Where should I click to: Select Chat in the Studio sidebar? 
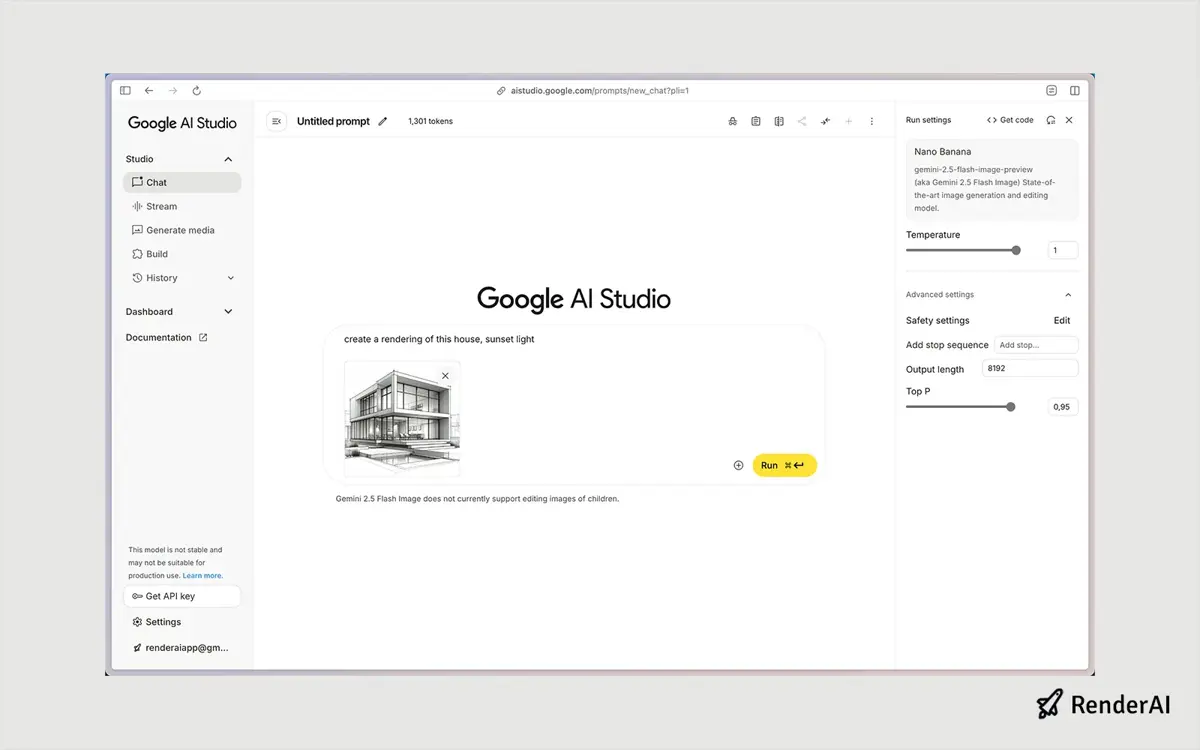(x=156, y=182)
